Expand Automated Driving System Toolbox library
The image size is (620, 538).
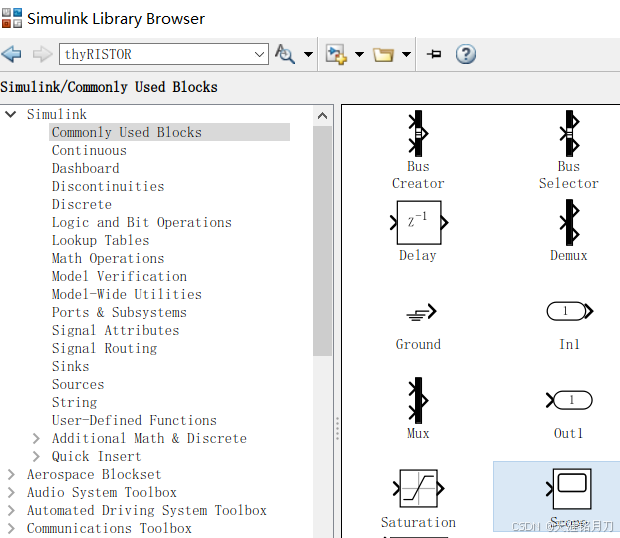(11, 510)
